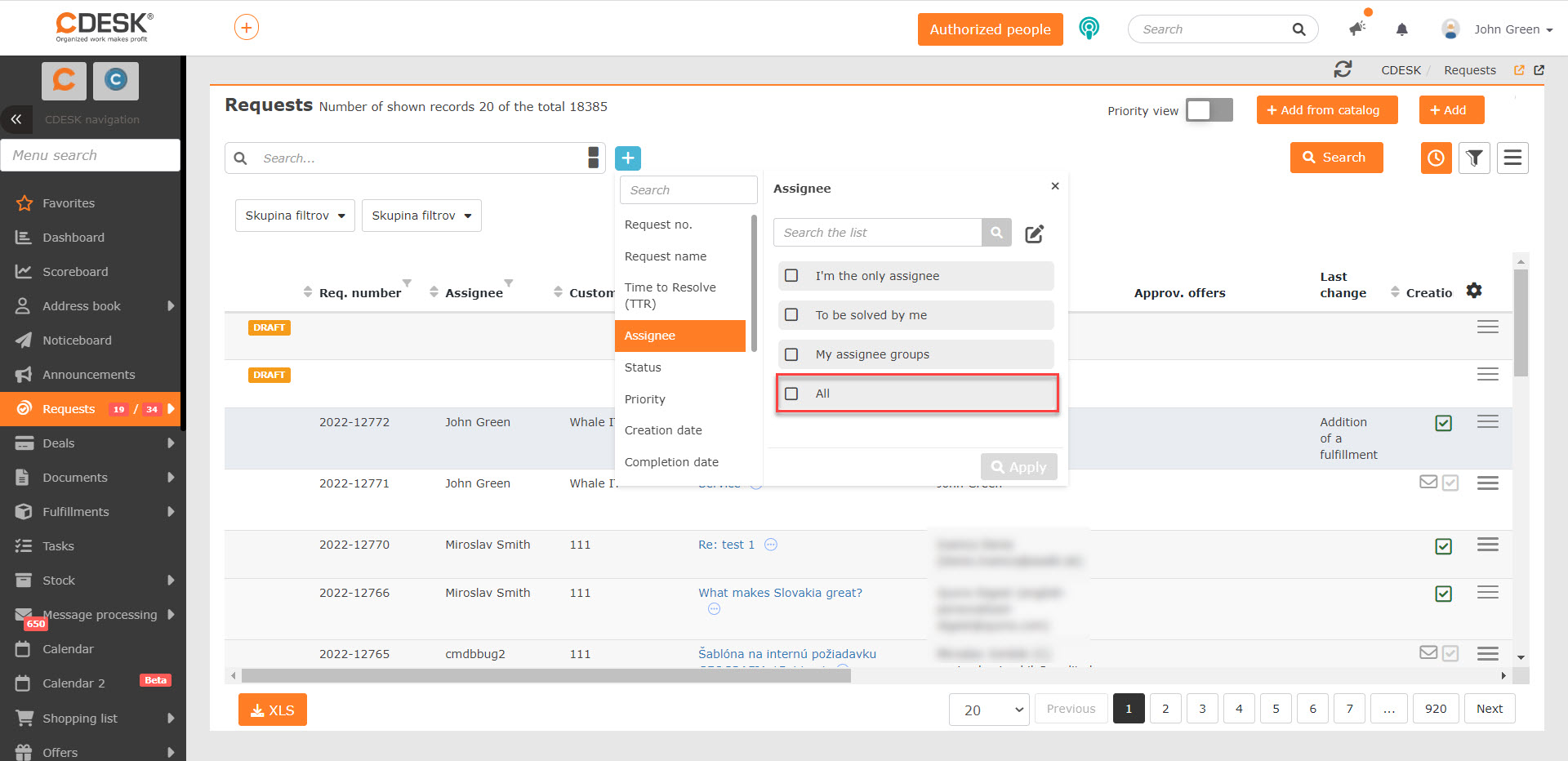Viewport: 1568px width, 761px height.
Task: Toggle checkbox on row 2022-12771
Action: coord(1450,483)
